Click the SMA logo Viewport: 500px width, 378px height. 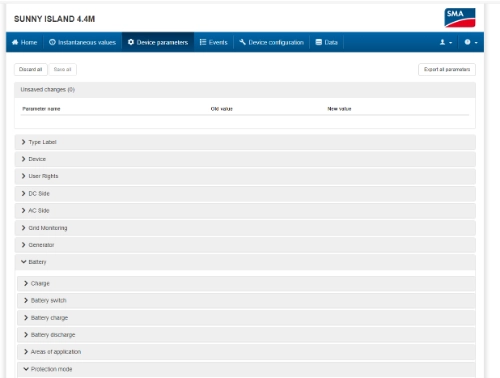[x=460, y=18]
